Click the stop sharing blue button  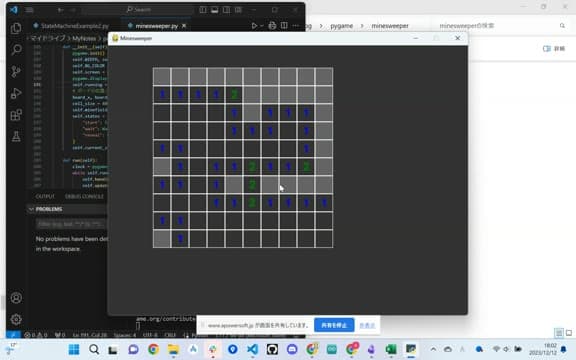point(334,325)
